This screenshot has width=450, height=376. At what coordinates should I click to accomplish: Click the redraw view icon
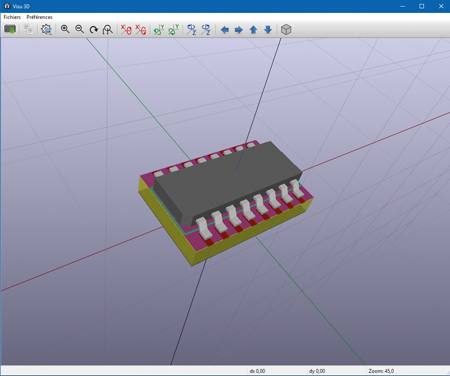(x=94, y=30)
